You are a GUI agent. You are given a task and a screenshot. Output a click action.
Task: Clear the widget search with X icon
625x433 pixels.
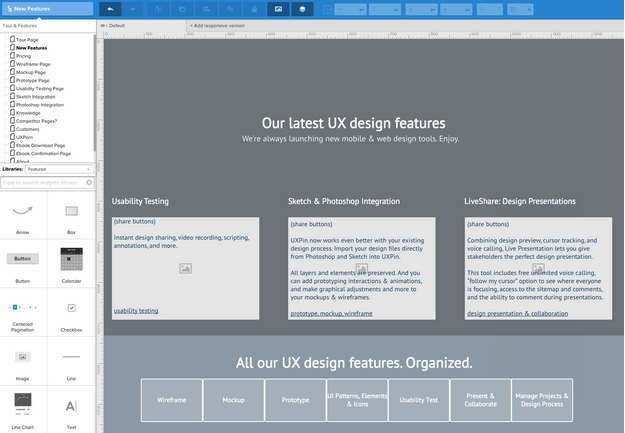pos(89,183)
